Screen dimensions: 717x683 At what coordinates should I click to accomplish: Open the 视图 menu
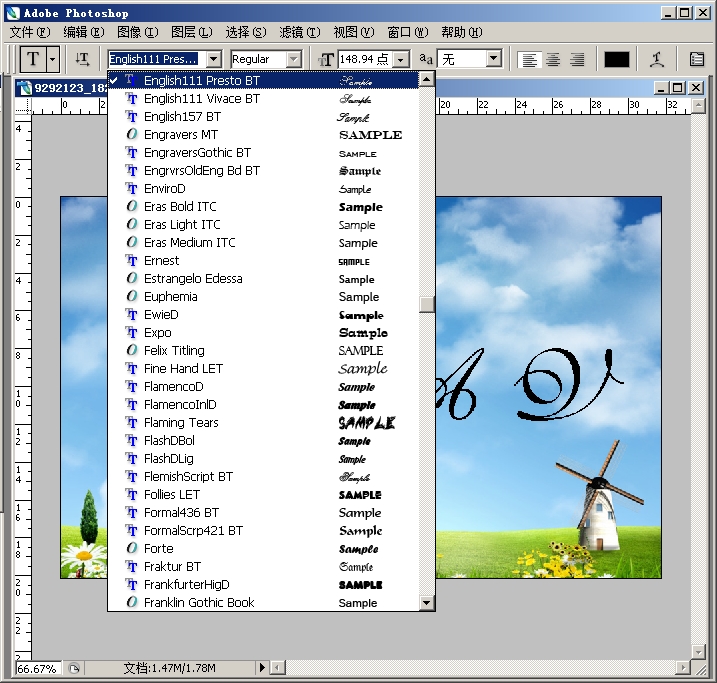tap(353, 32)
